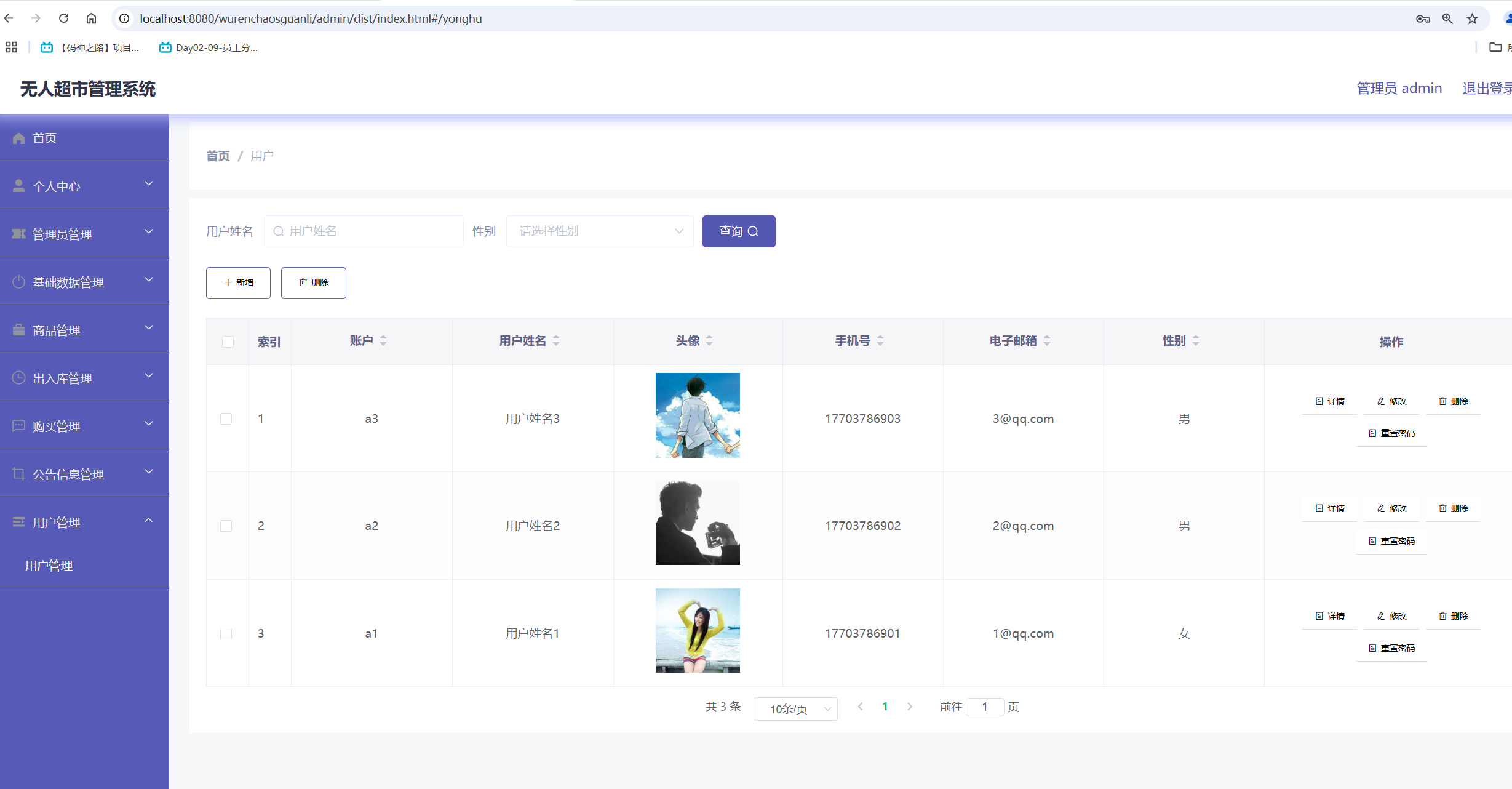The height and width of the screenshot is (789, 1512).
Task: Check the checkbox for row a3
Action: coord(226,419)
